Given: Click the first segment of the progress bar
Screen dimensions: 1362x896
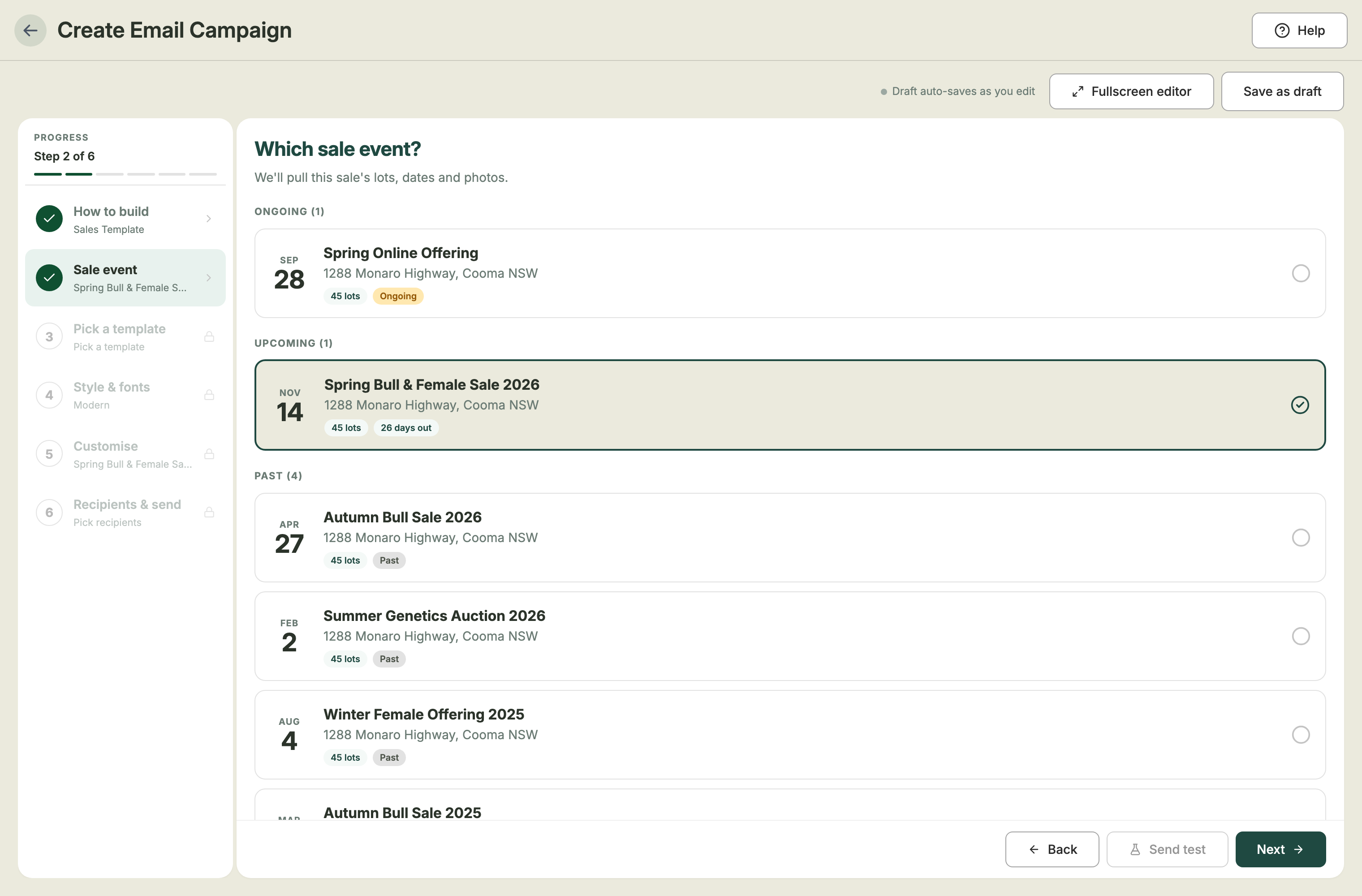Looking at the screenshot, I should 47,174.
